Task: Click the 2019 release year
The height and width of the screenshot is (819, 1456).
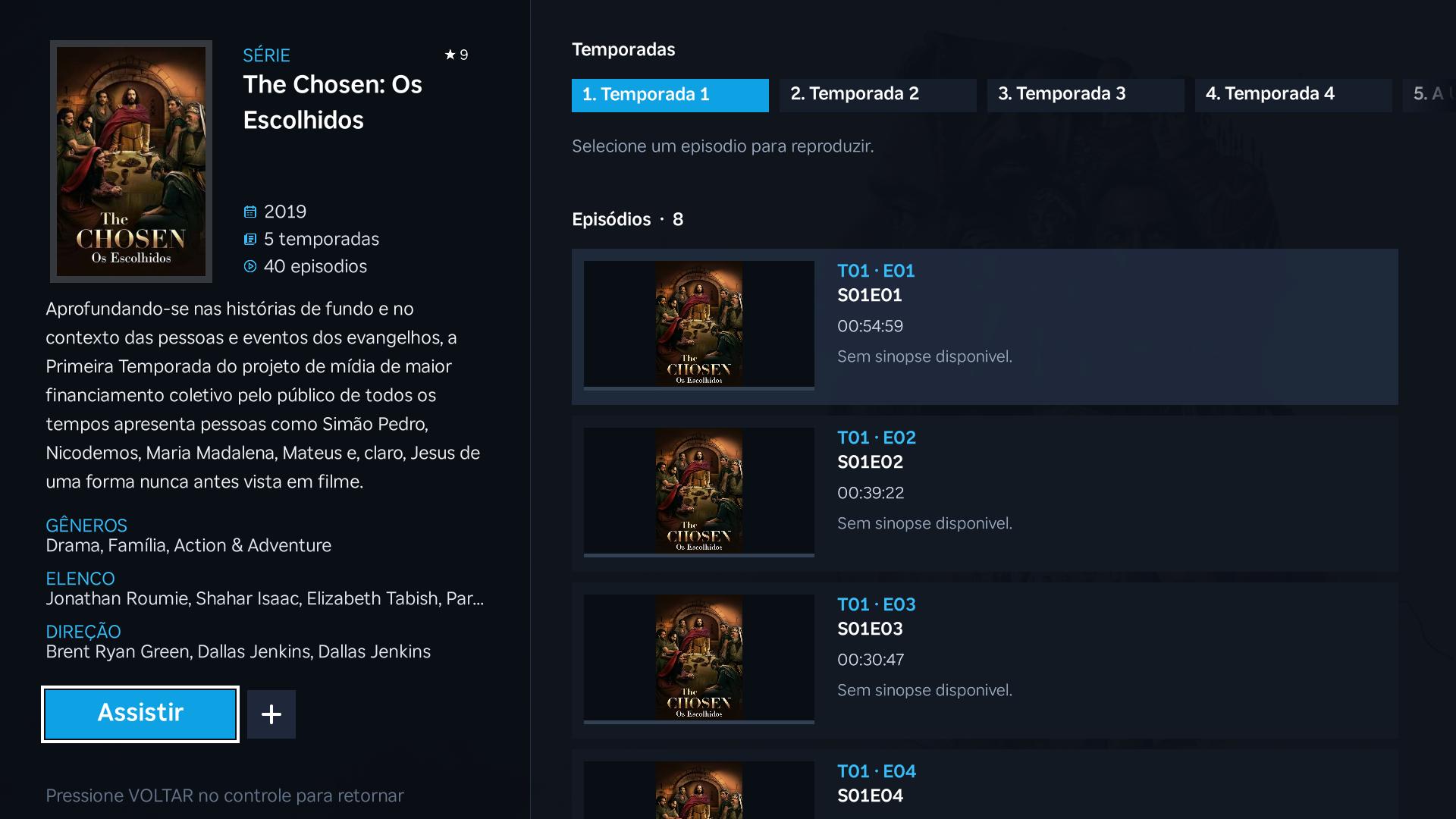Action: click(x=285, y=212)
